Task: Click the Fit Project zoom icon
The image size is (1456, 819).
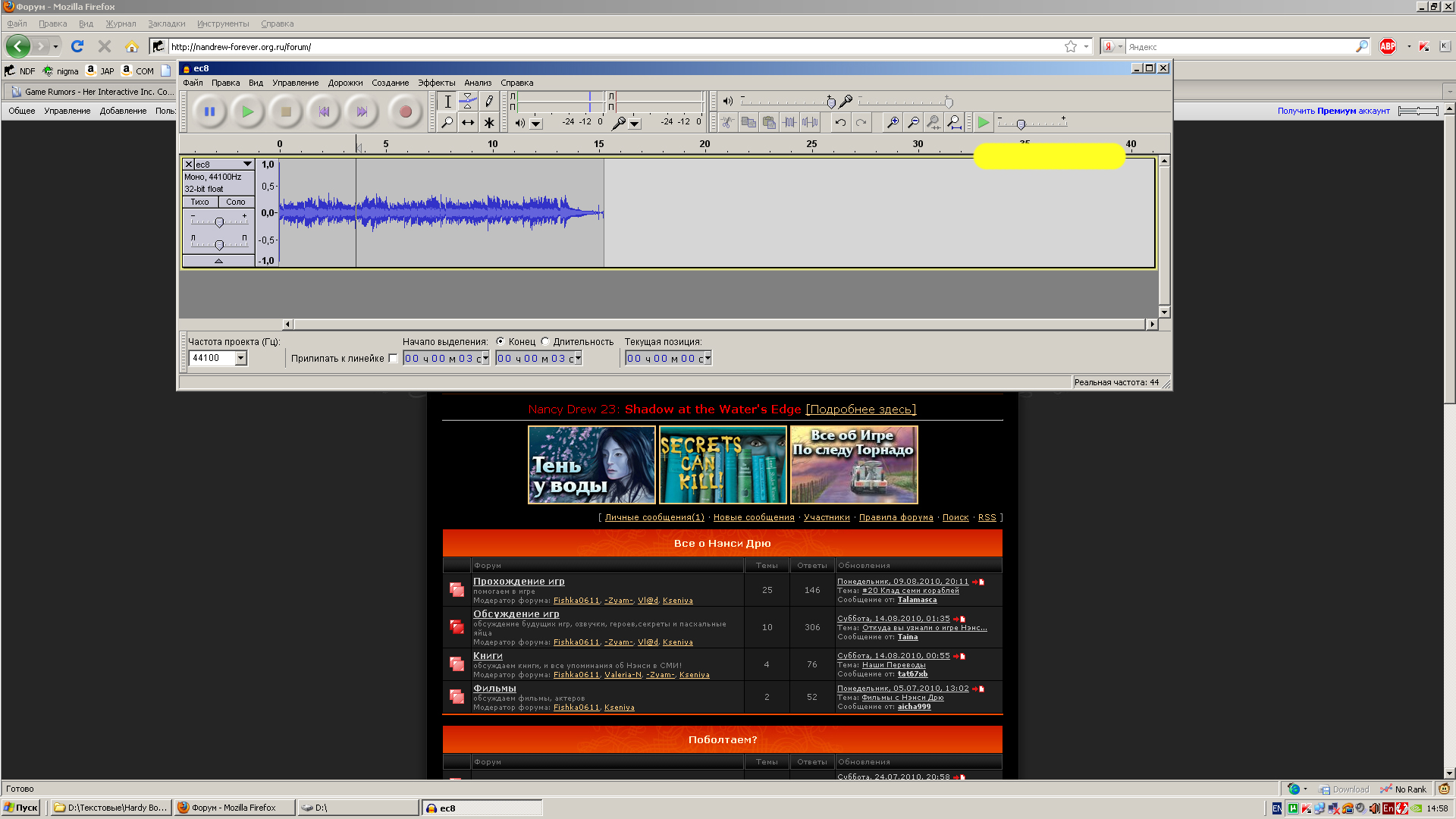Action: 955,122
